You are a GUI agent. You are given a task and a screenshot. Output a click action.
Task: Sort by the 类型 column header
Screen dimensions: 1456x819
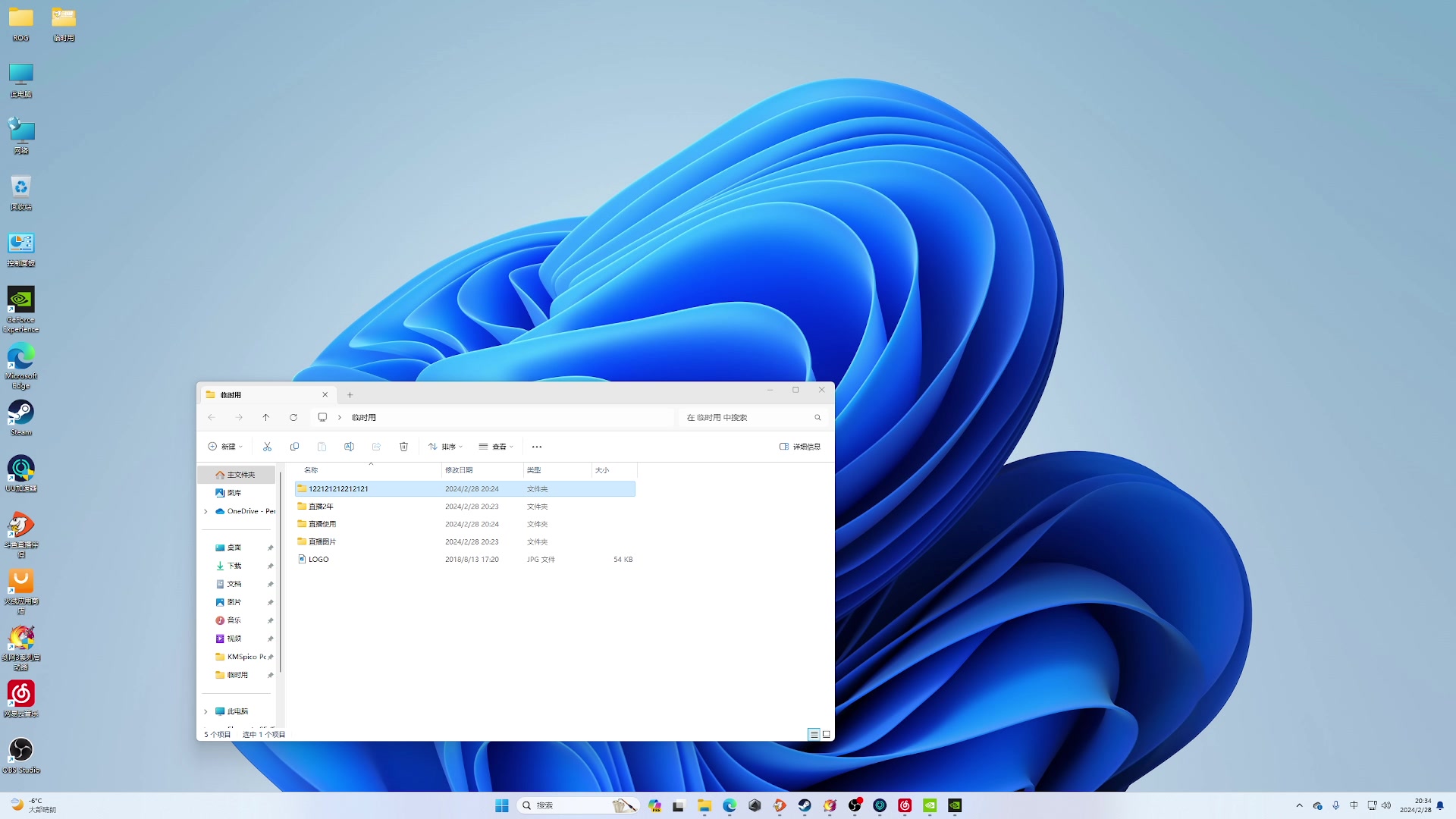pyautogui.click(x=557, y=470)
